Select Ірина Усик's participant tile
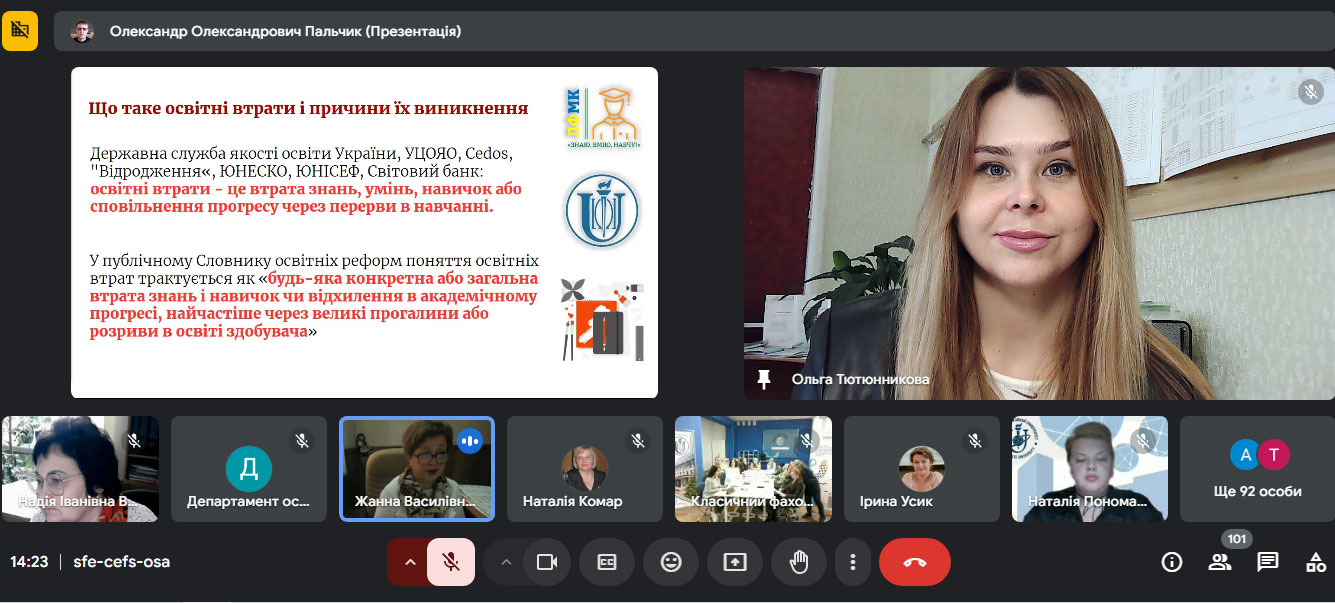1335x603 pixels. (x=922, y=469)
